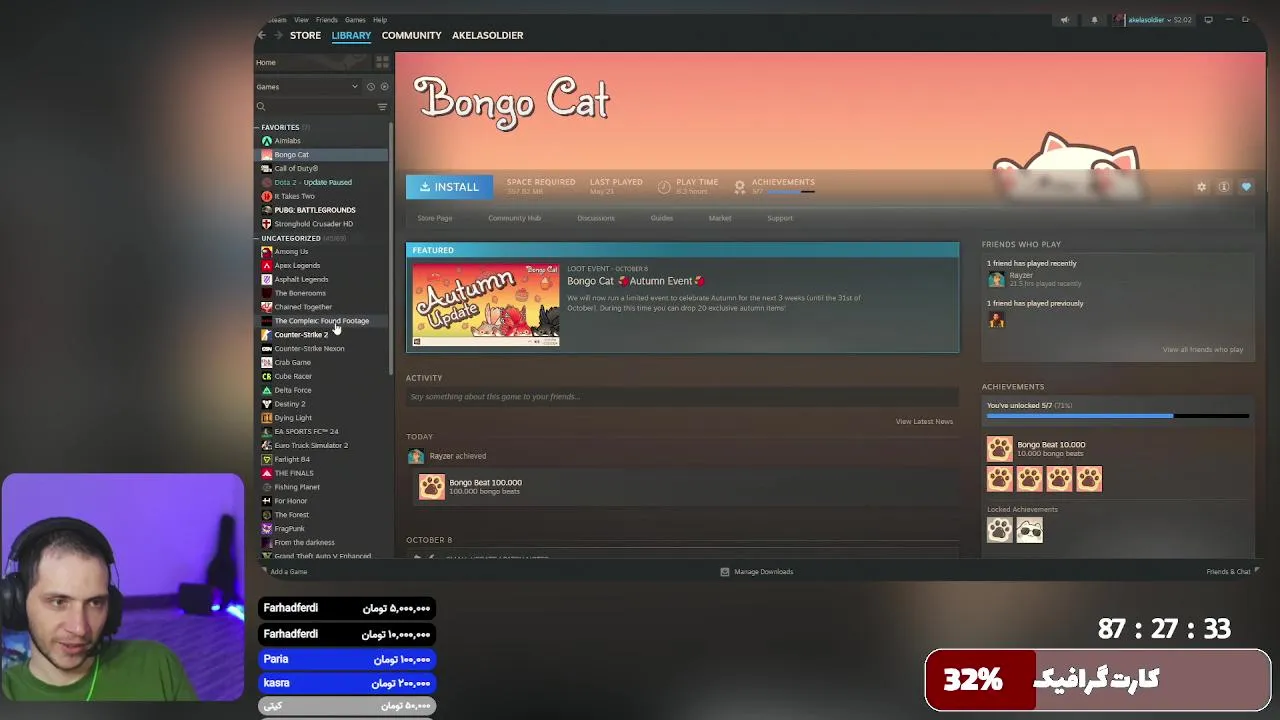Open Bongo Cat settings gear icon
The width and height of the screenshot is (1280, 720).
(x=1201, y=187)
